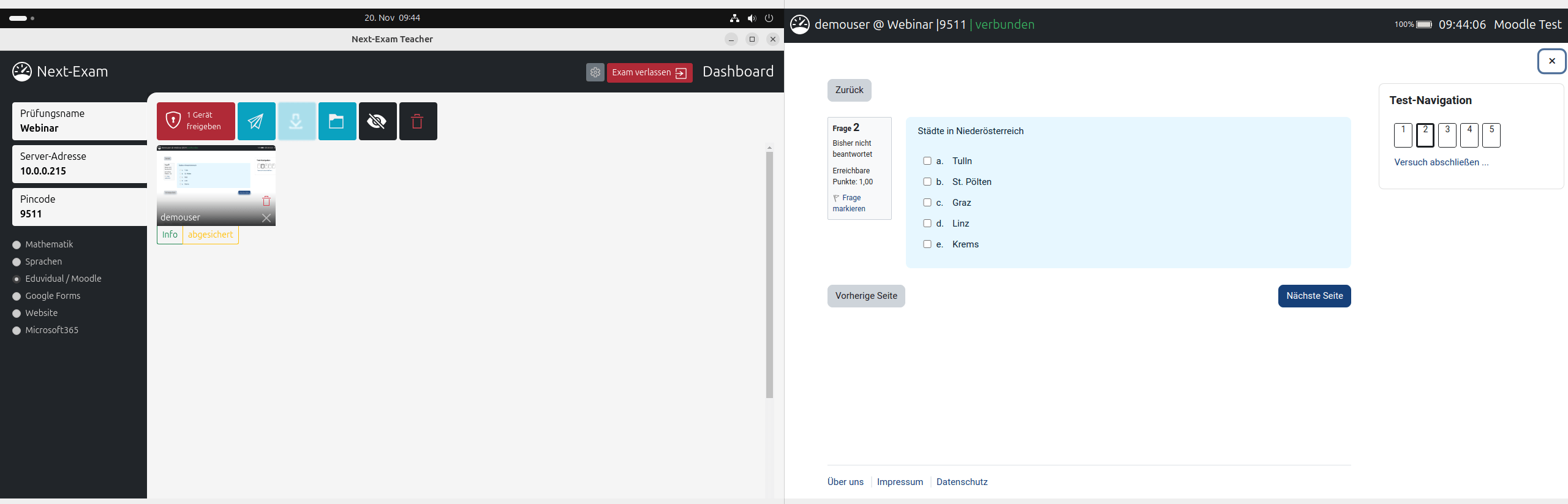The image size is (1568, 504).
Task: Click trash icon on demouser thumbnail
Action: (x=266, y=201)
